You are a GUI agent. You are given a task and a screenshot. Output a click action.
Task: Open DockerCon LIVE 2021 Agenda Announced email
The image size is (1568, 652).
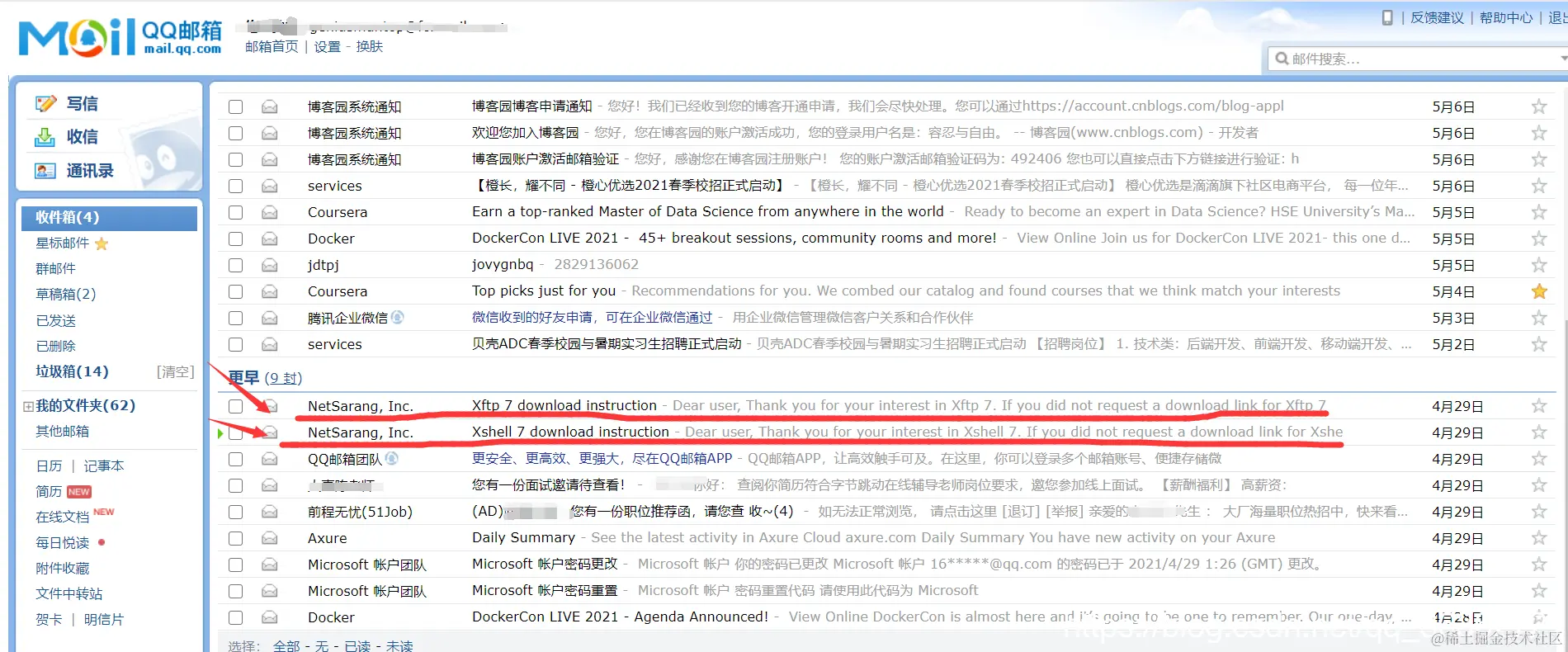[620, 617]
